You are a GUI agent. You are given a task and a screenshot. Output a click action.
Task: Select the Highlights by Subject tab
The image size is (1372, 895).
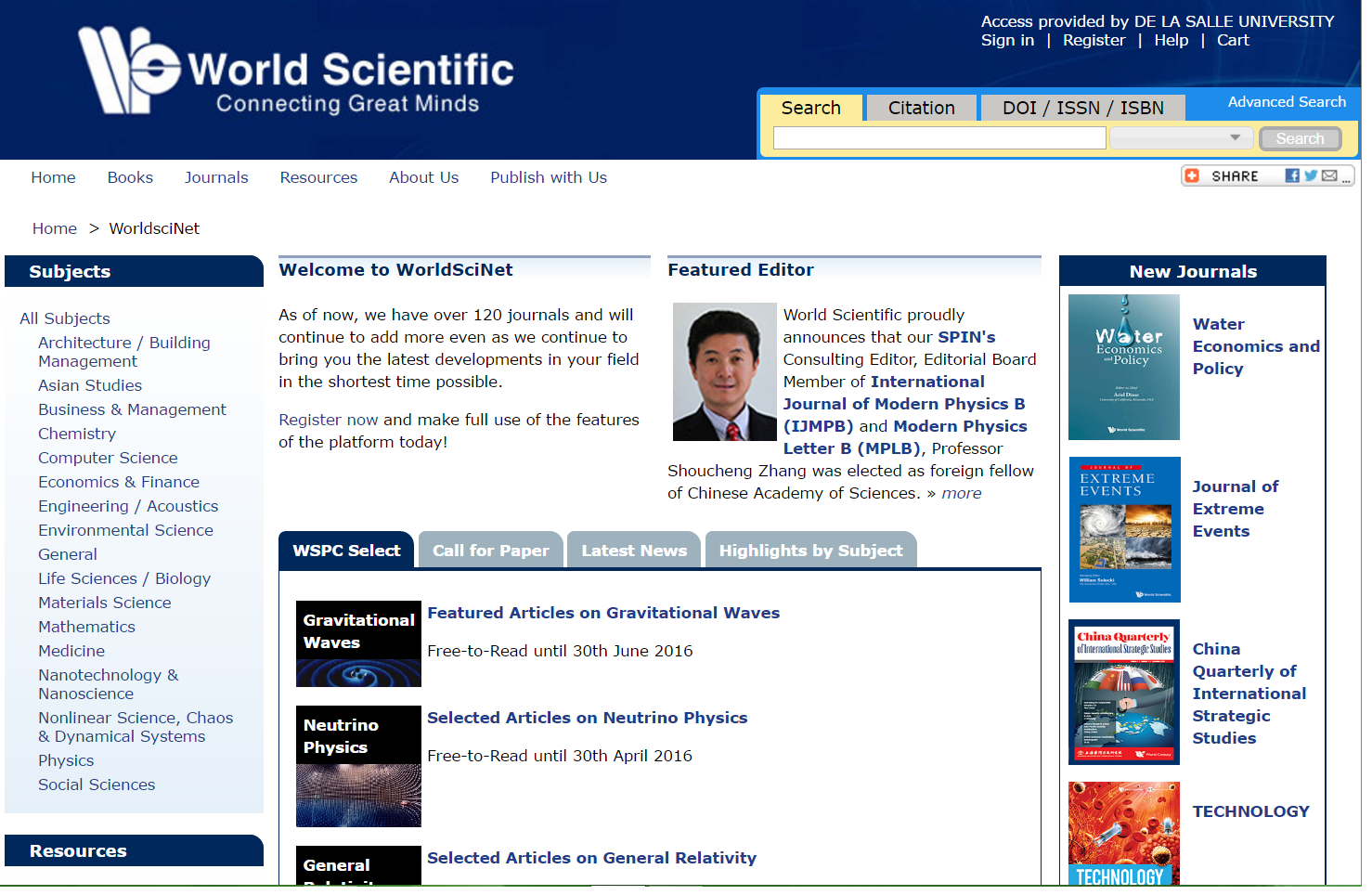(x=809, y=550)
